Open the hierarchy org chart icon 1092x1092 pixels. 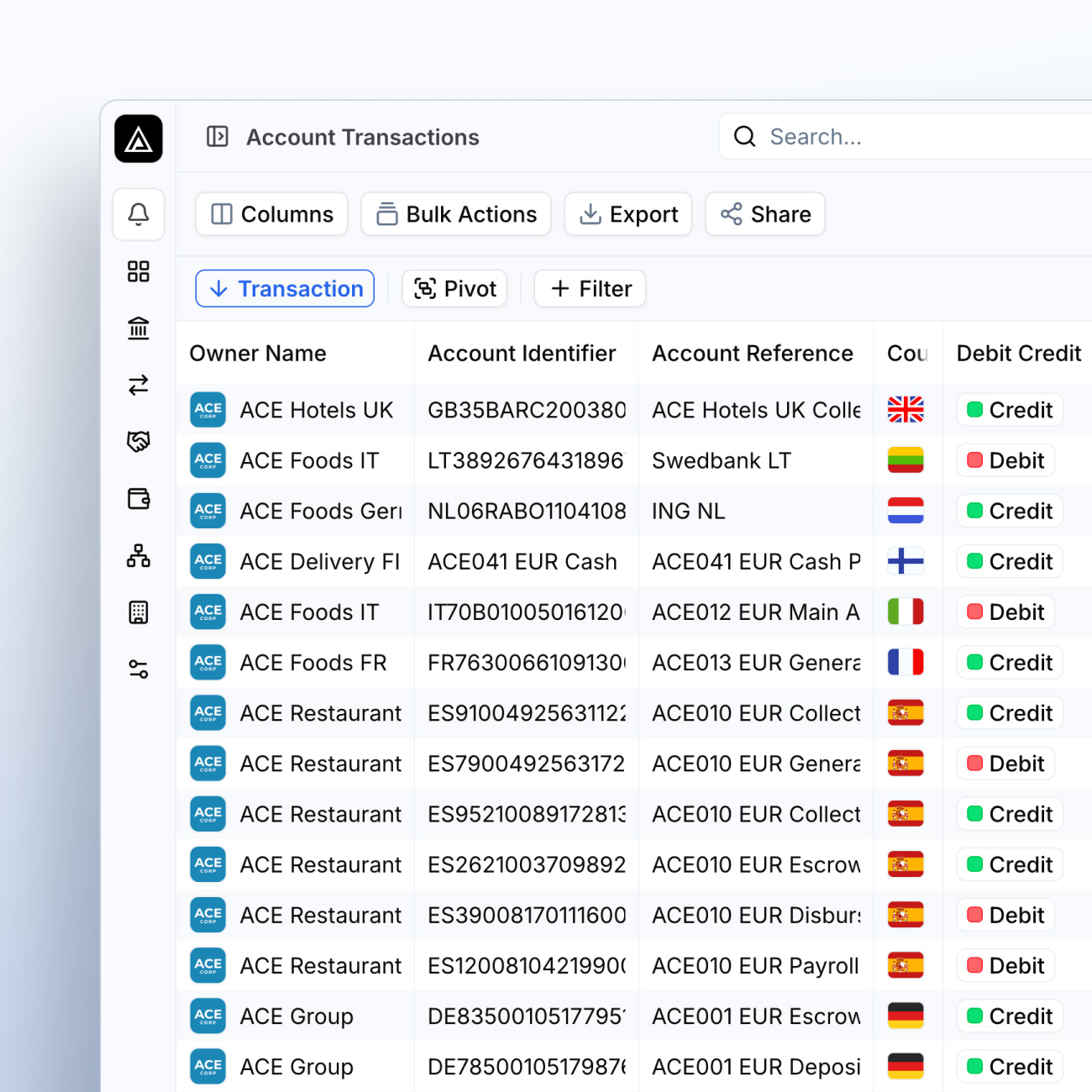click(x=139, y=555)
